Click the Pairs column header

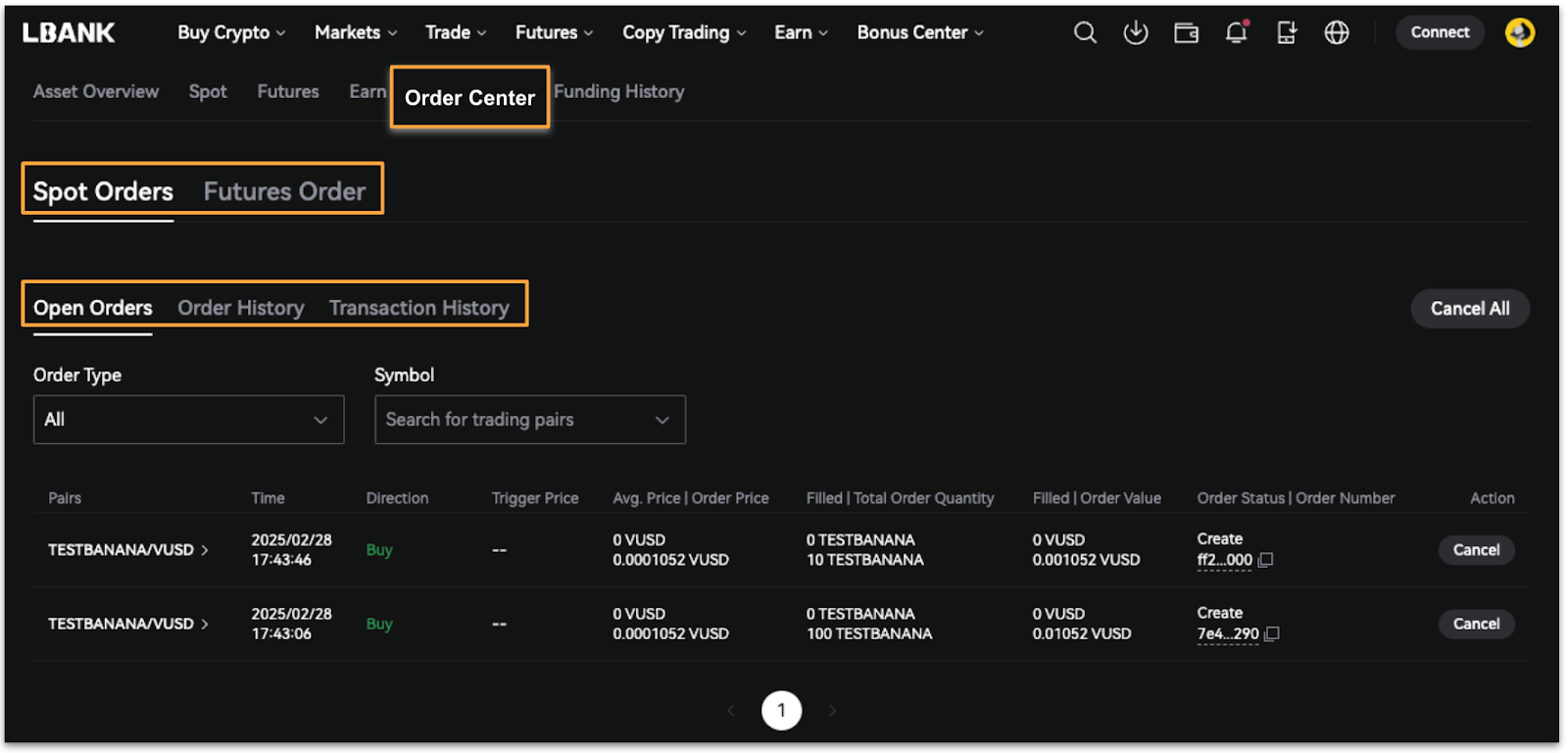(65, 498)
